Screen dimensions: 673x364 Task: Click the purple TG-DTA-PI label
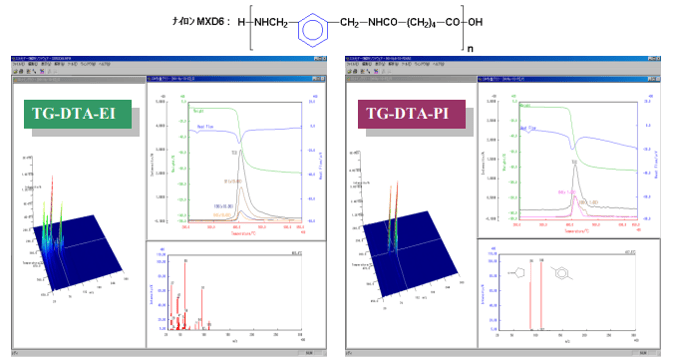(412, 114)
